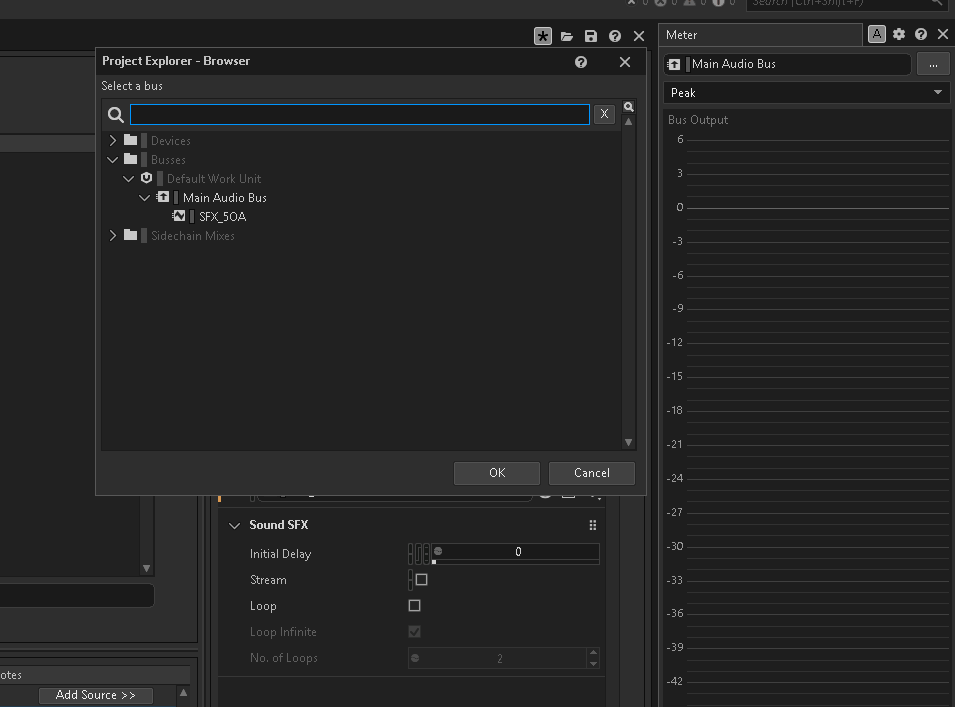Select the SFX_5OA bus label

[x=222, y=217]
